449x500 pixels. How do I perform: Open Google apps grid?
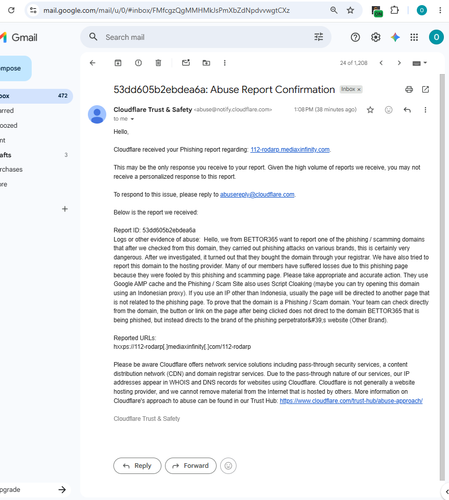(x=414, y=37)
